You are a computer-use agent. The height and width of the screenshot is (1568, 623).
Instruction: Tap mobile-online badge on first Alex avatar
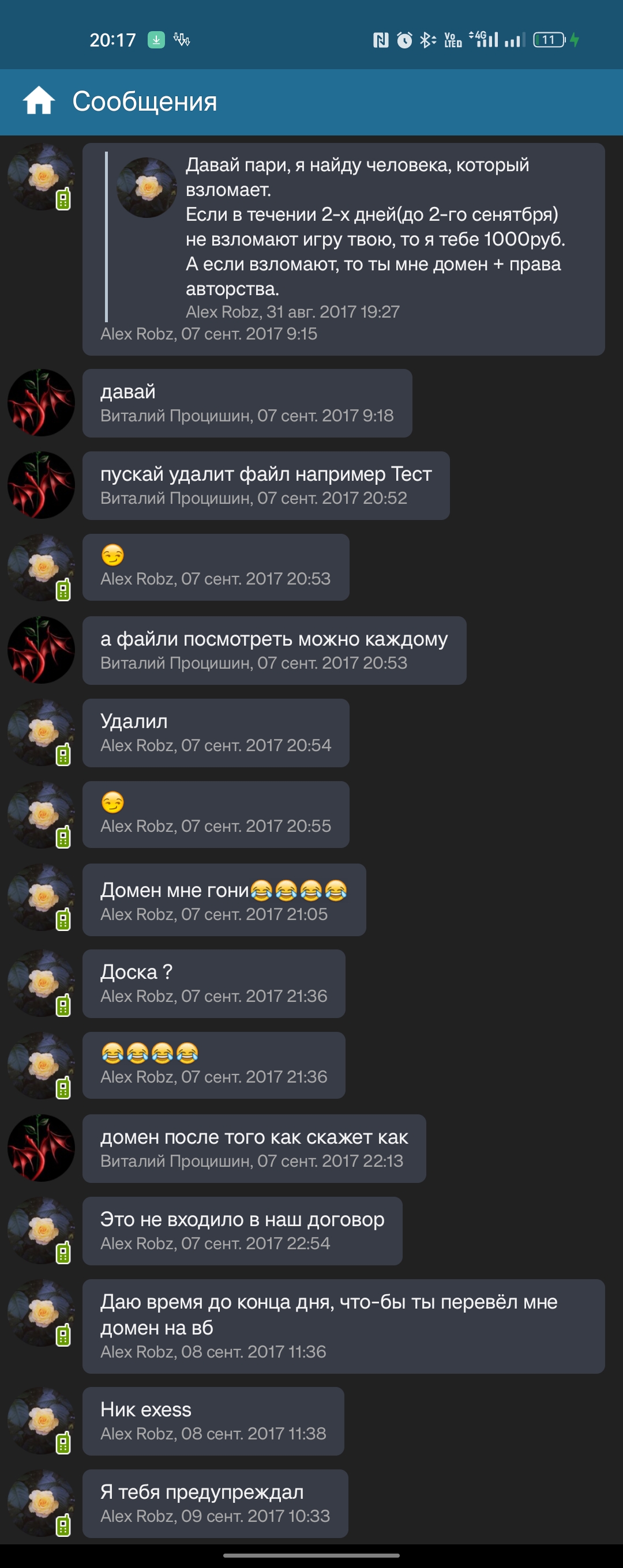(x=63, y=199)
